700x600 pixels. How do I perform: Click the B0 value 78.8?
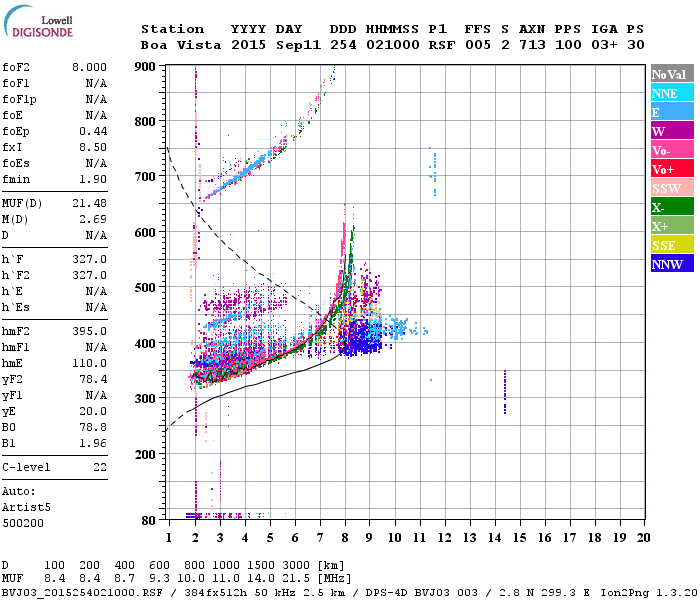click(x=93, y=427)
